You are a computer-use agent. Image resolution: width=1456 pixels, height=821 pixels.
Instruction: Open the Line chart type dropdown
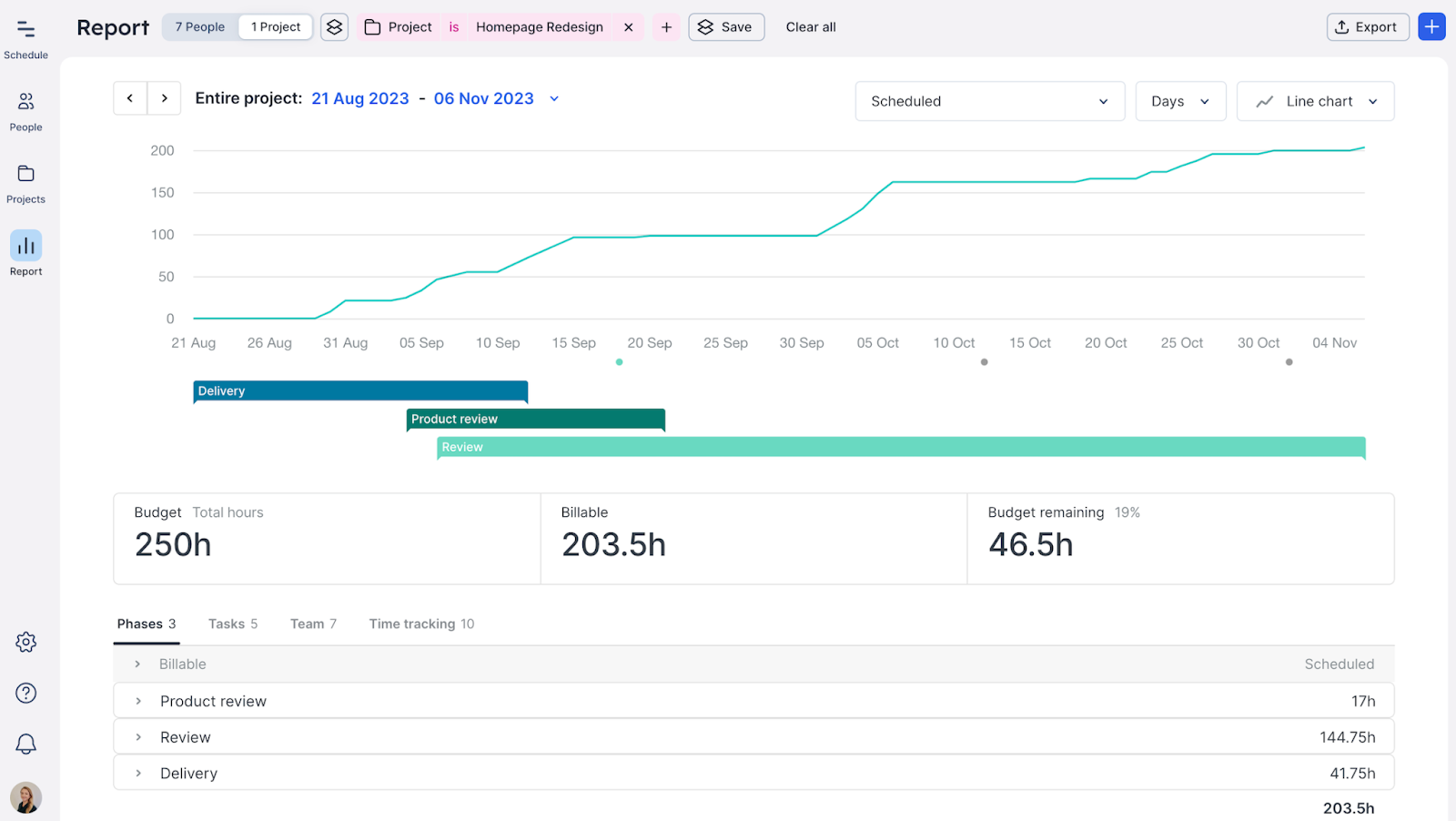[x=1315, y=101]
